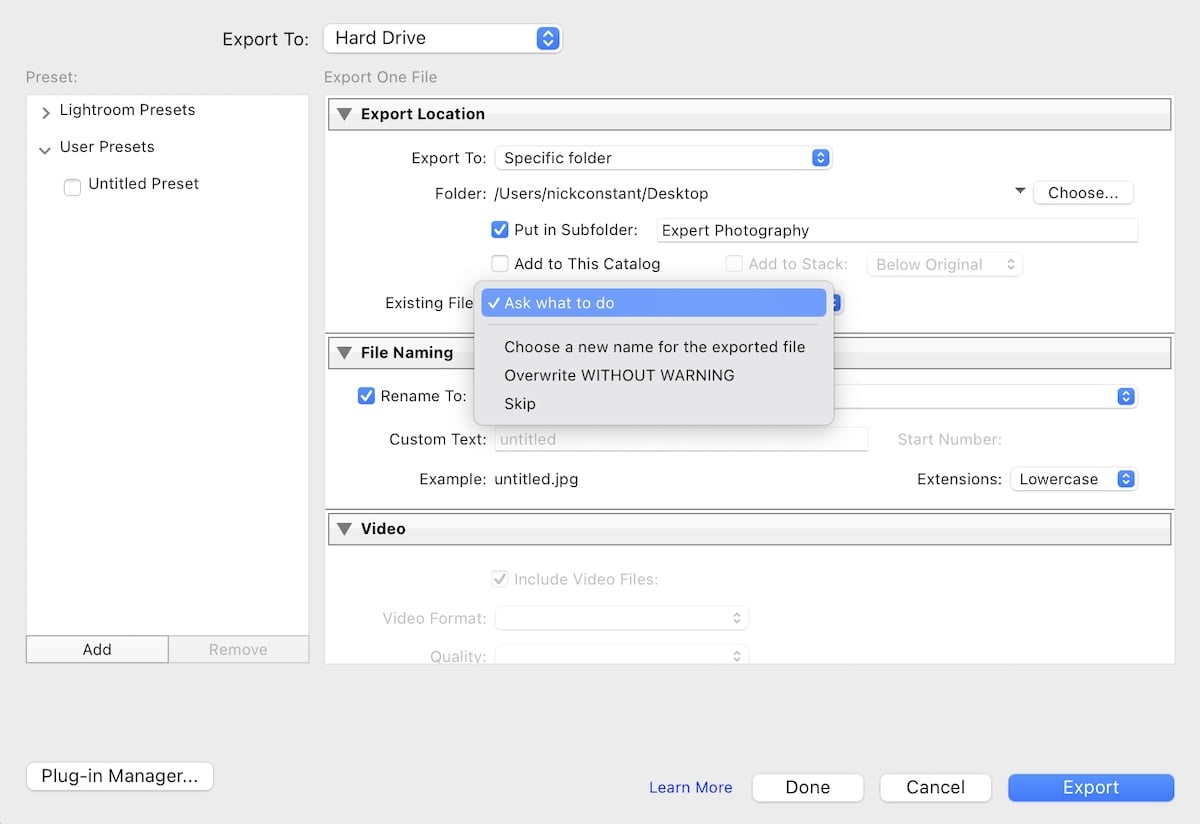Image resolution: width=1200 pixels, height=824 pixels.
Task: Open the Plug-in Manager
Action: pyautogui.click(x=120, y=776)
